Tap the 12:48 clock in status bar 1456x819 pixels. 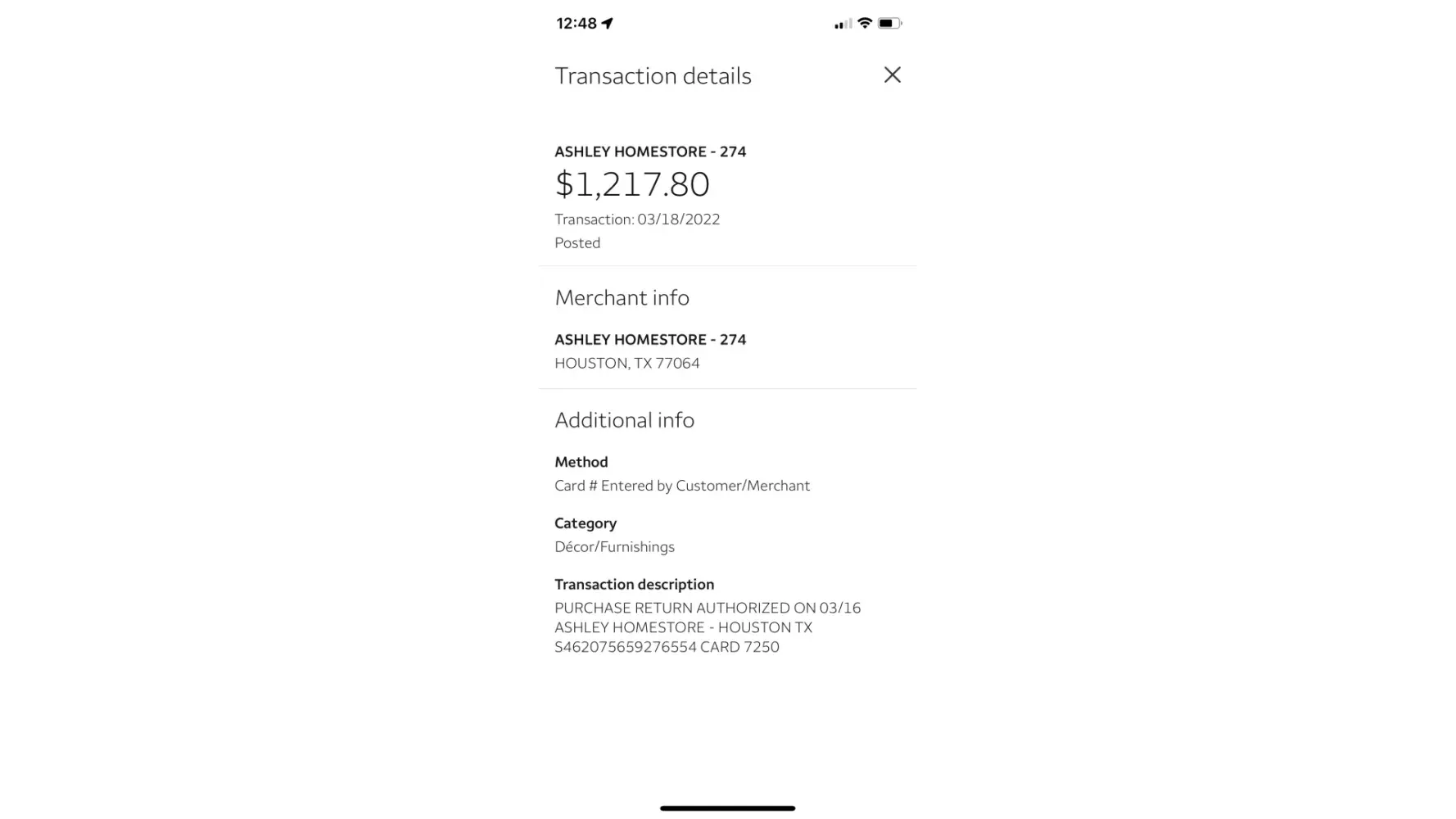(x=577, y=23)
